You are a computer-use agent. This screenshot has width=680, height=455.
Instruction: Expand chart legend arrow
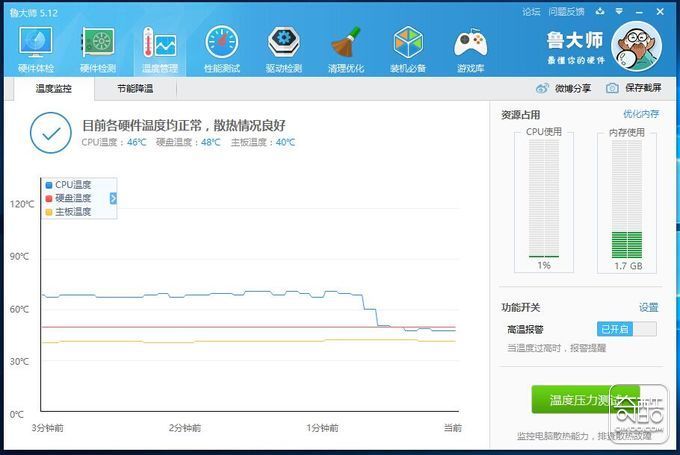pos(113,198)
